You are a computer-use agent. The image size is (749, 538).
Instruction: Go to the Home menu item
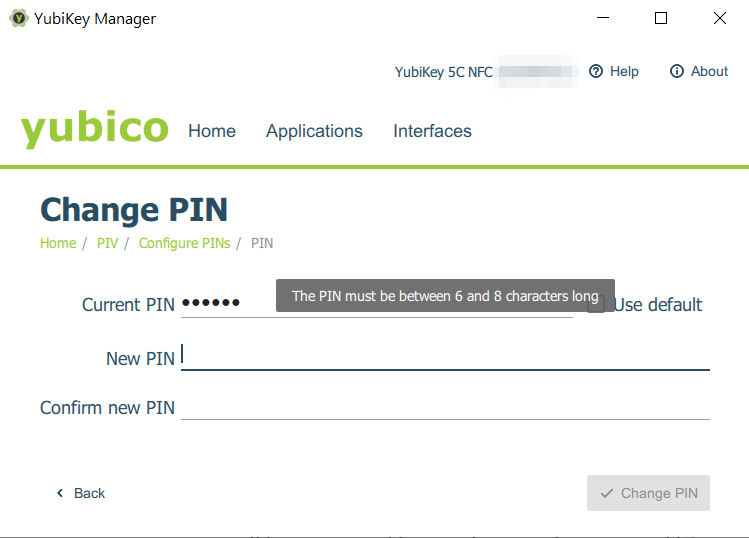click(212, 131)
